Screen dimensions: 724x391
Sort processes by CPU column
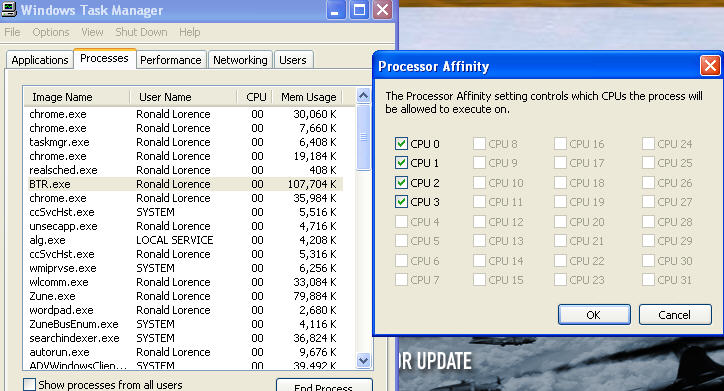click(x=255, y=97)
